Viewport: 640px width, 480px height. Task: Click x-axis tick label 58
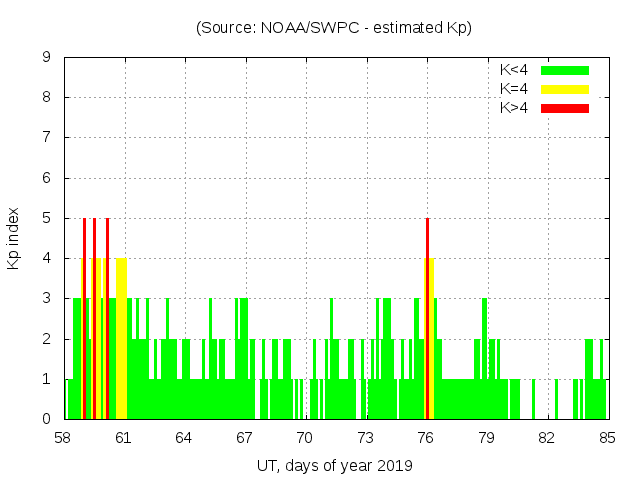coord(63,438)
